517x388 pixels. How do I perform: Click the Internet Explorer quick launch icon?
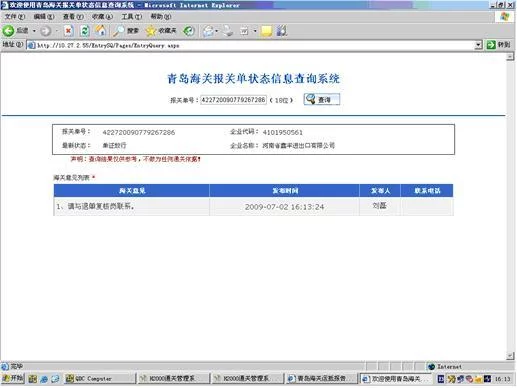[x=44, y=379]
